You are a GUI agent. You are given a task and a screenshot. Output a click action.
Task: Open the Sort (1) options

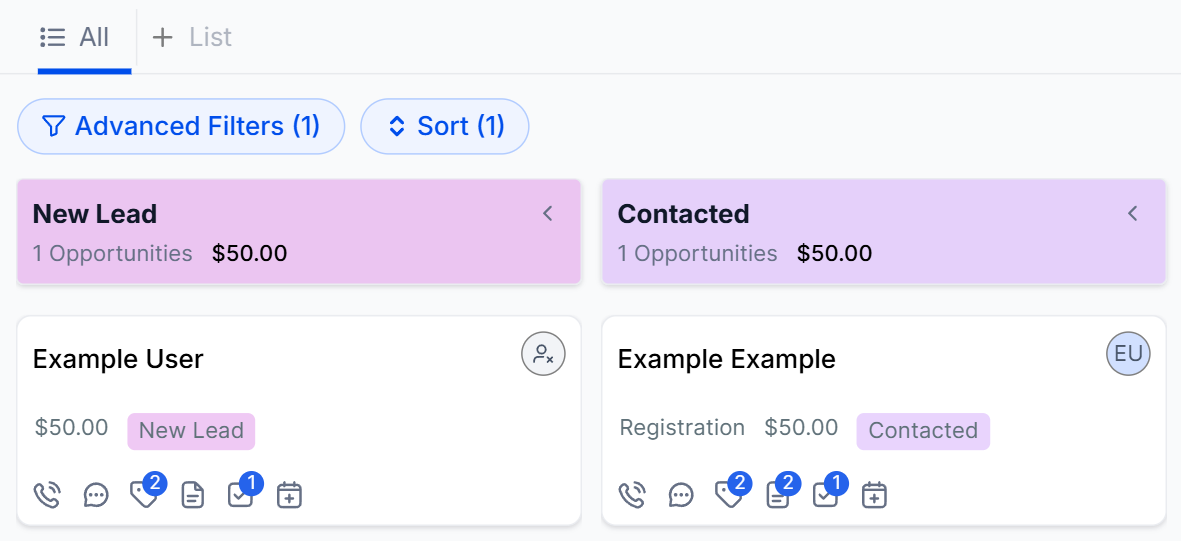click(x=445, y=126)
